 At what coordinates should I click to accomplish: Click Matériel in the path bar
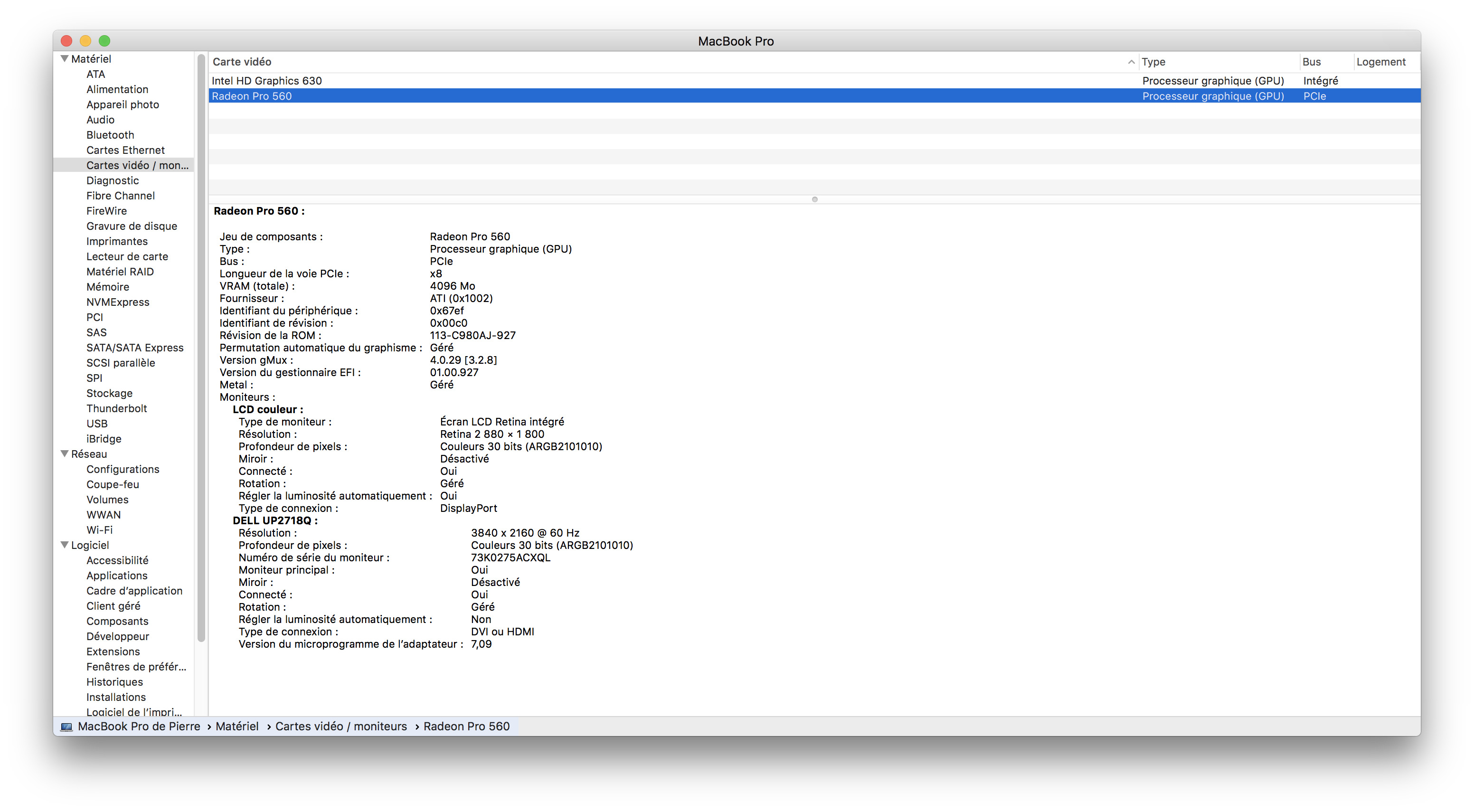tap(237, 726)
